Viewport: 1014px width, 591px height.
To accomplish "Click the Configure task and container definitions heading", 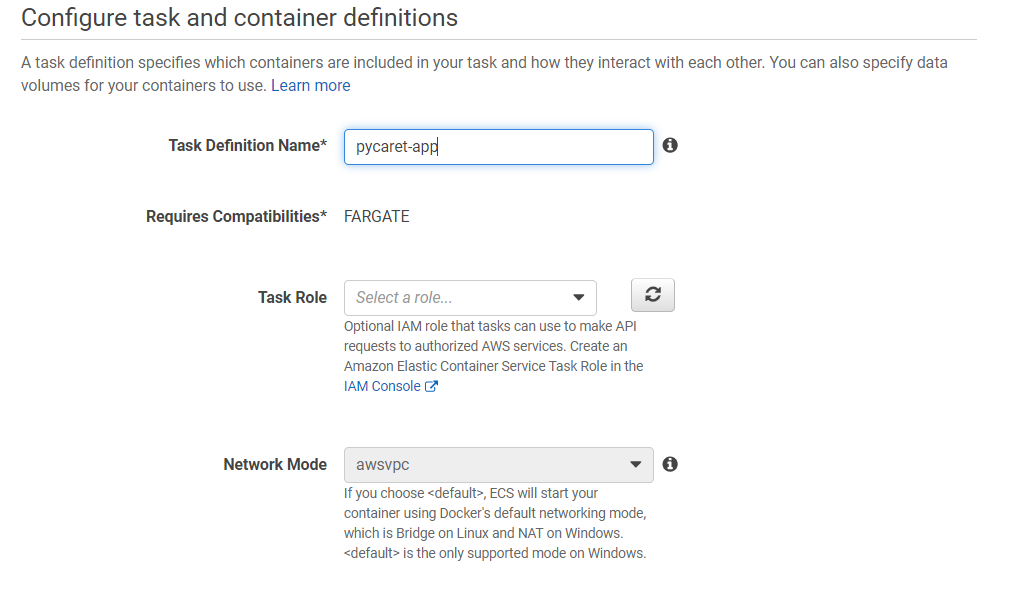I will 240,18.
